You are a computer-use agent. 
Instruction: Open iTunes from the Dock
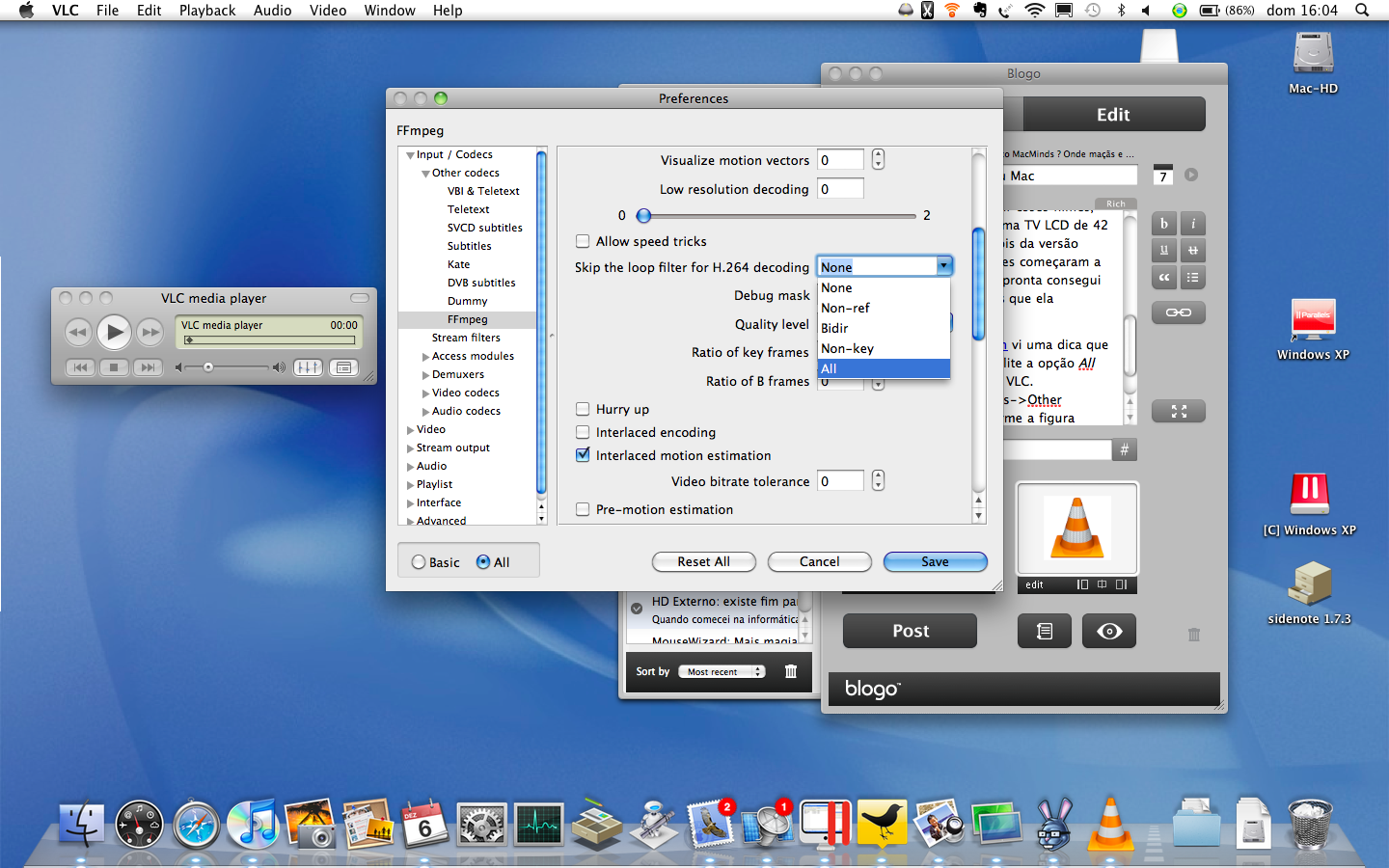click(253, 826)
